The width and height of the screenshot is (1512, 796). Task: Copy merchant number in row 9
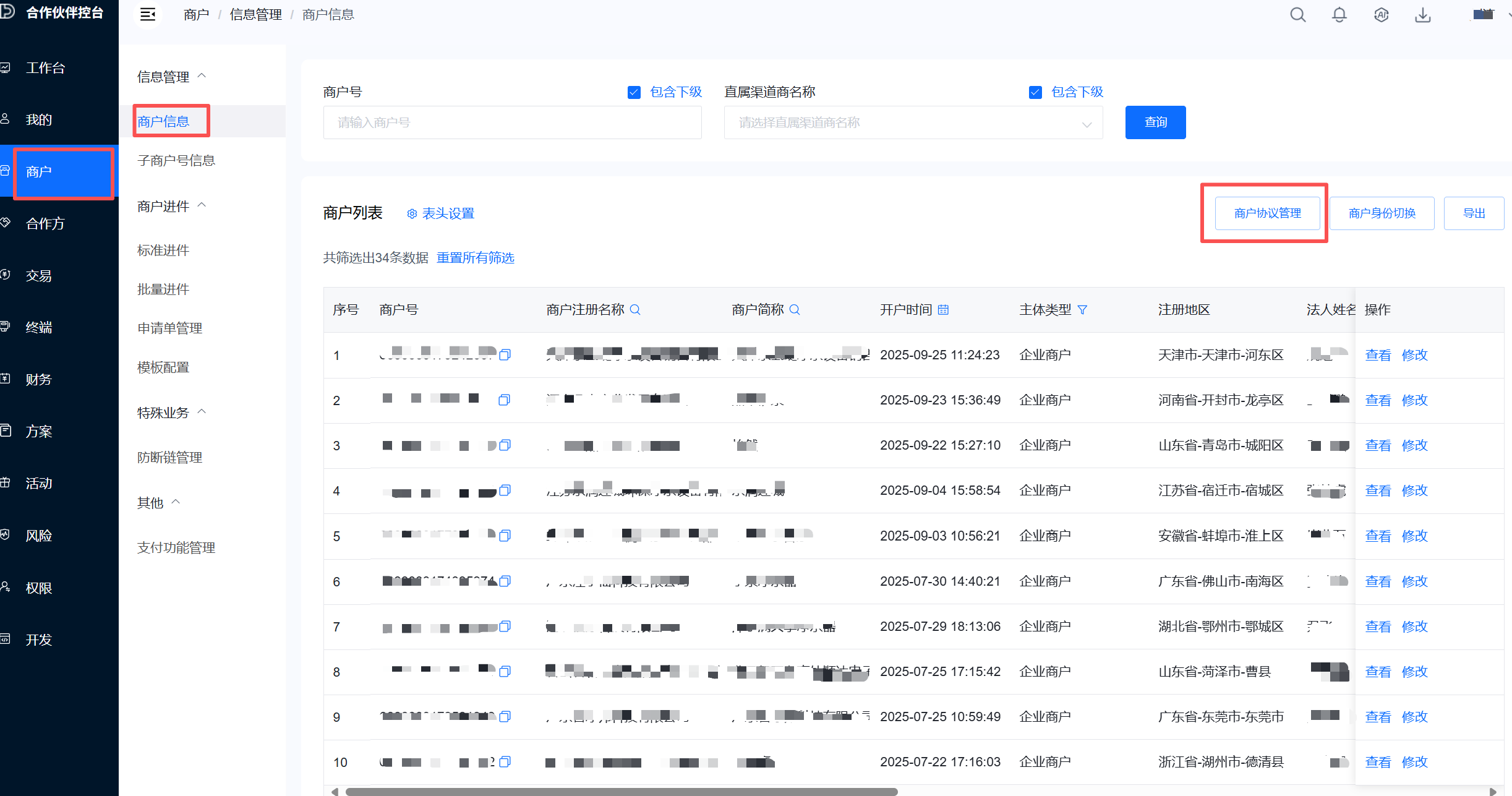click(505, 717)
